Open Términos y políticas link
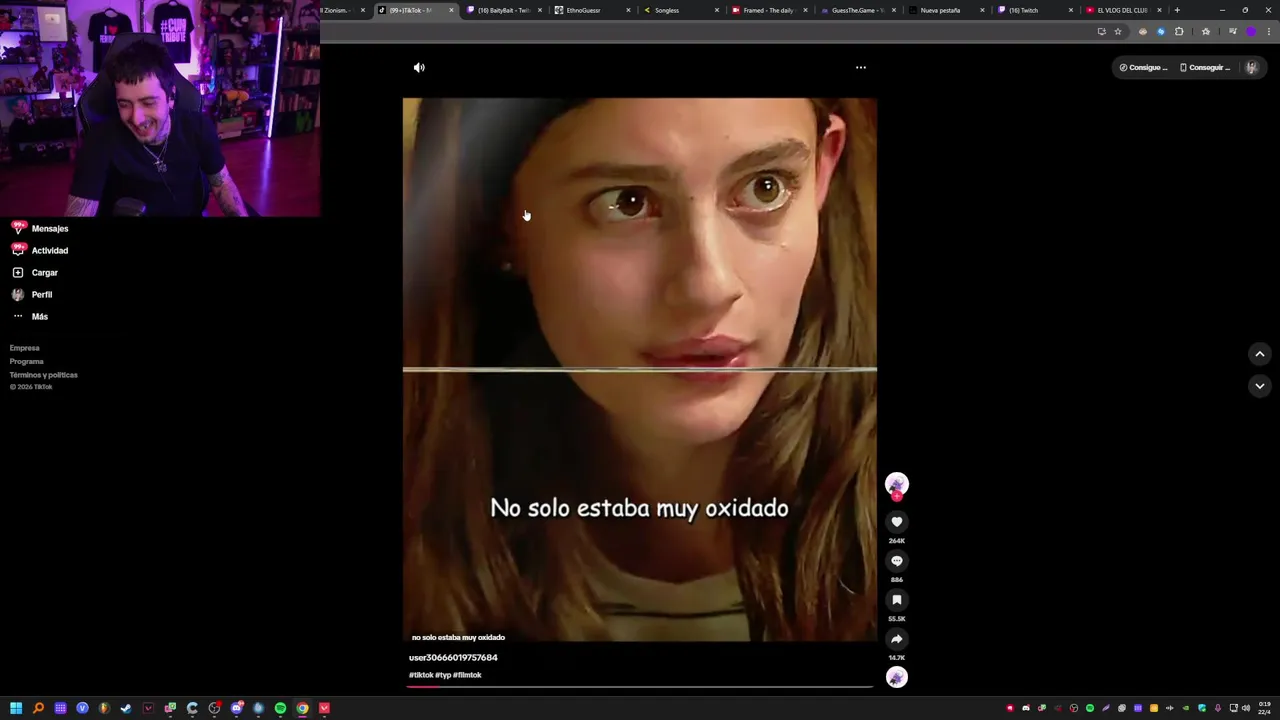This screenshot has height=720, width=1280. pyautogui.click(x=44, y=375)
